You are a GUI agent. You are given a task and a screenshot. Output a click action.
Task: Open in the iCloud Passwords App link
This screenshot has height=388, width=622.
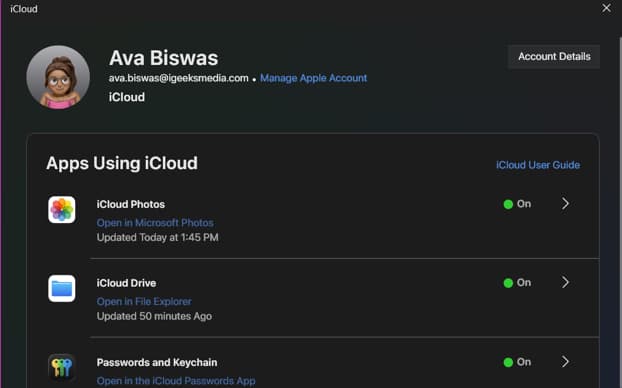(x=176, y=381)
